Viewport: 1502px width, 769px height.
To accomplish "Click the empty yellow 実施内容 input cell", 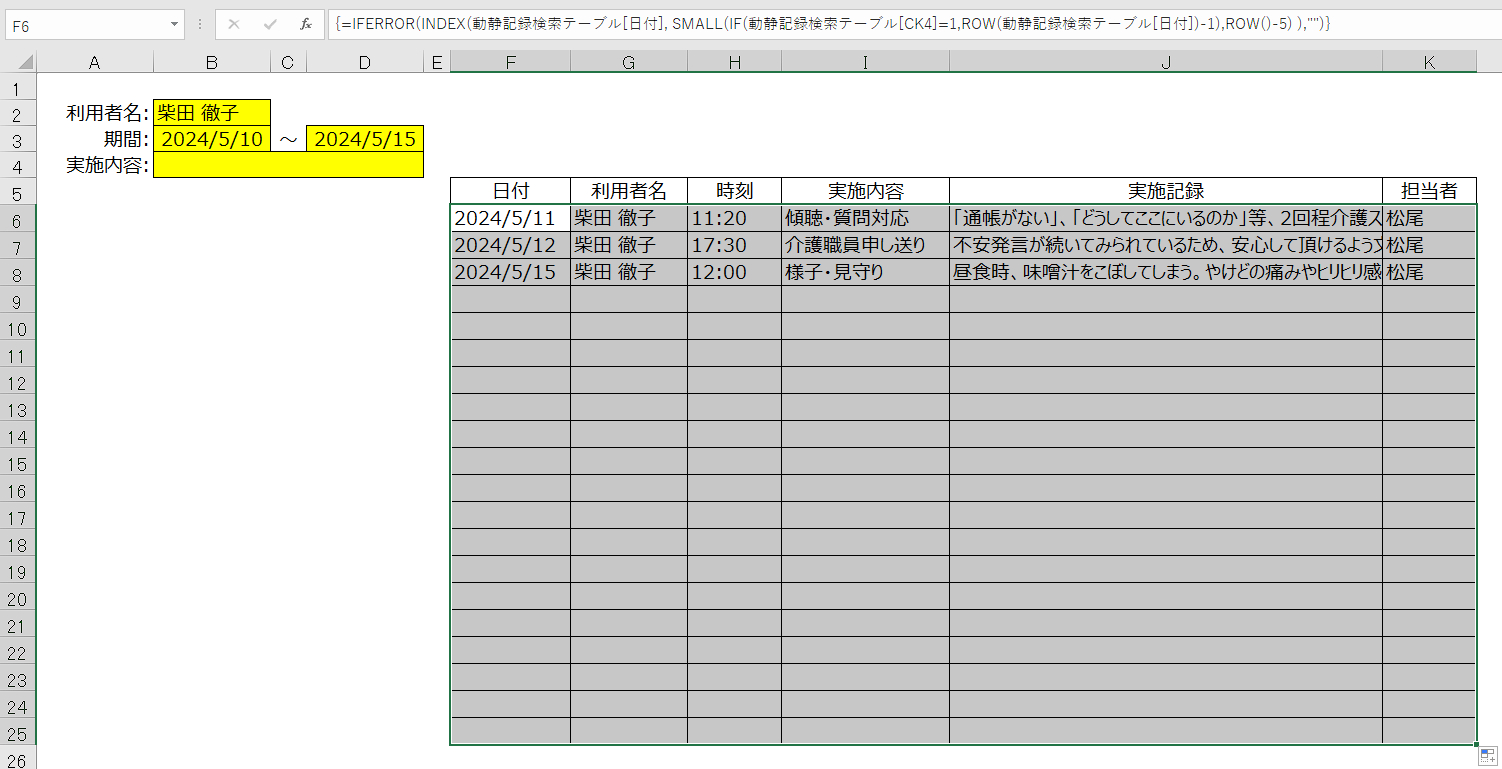I will coord(288,164).
